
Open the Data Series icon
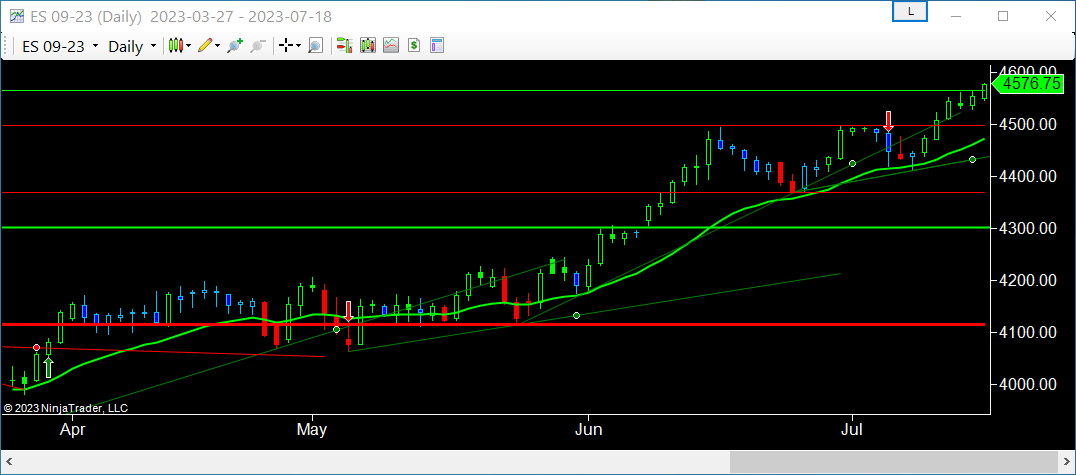(368, 46)
